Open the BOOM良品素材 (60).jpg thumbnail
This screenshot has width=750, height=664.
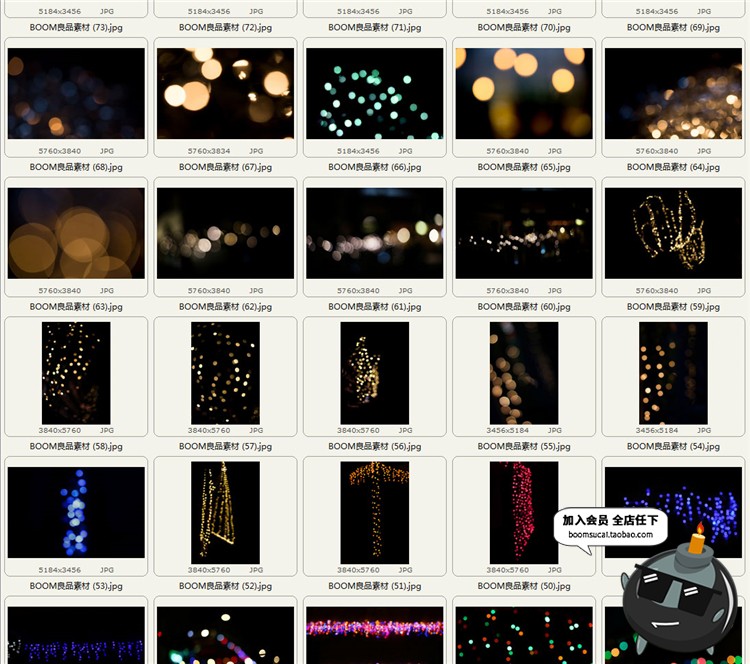(523, 233)
